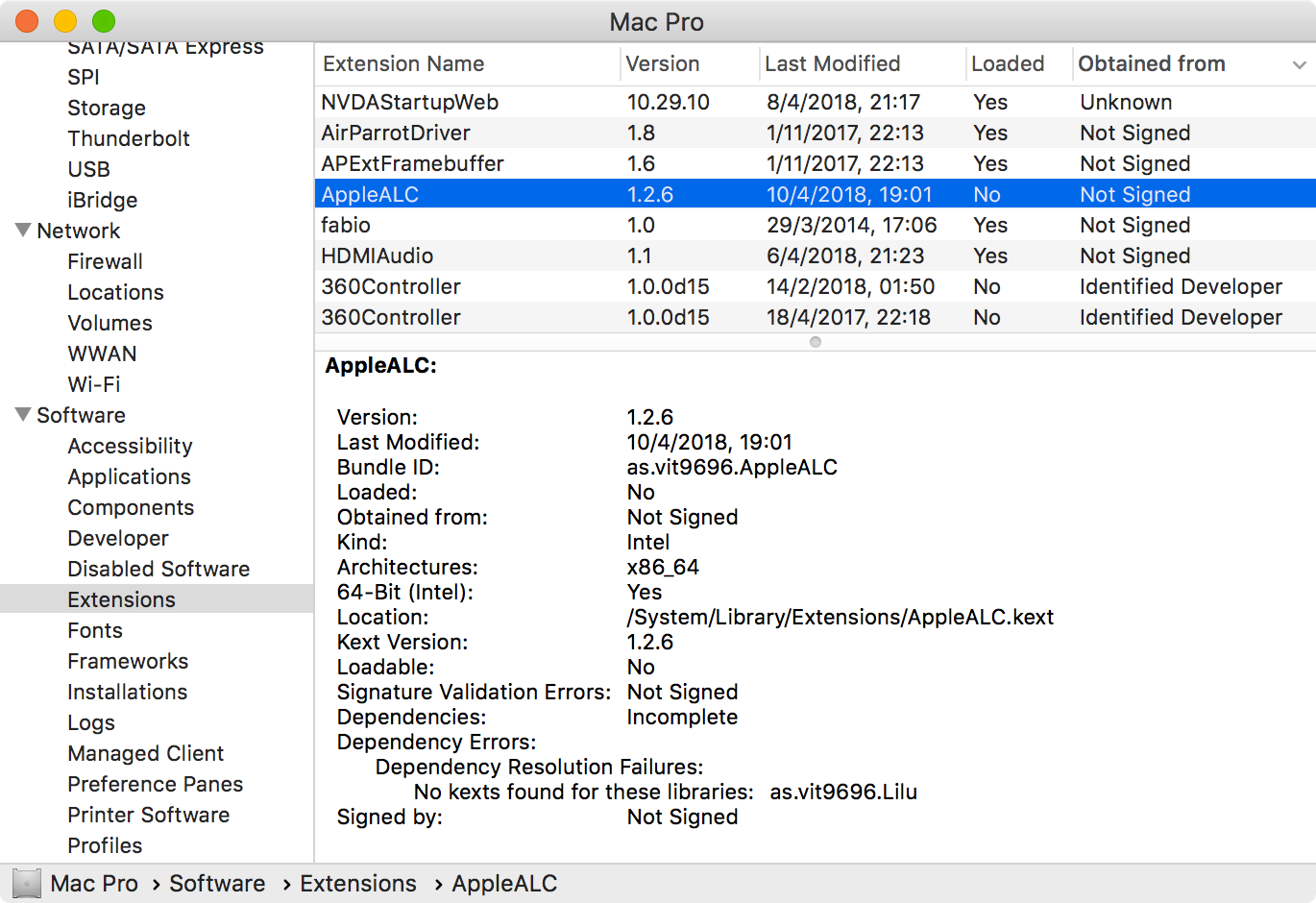Select the fabio extension row
The width and height of the screenshot is (1316, 903).
coord(815,225)
